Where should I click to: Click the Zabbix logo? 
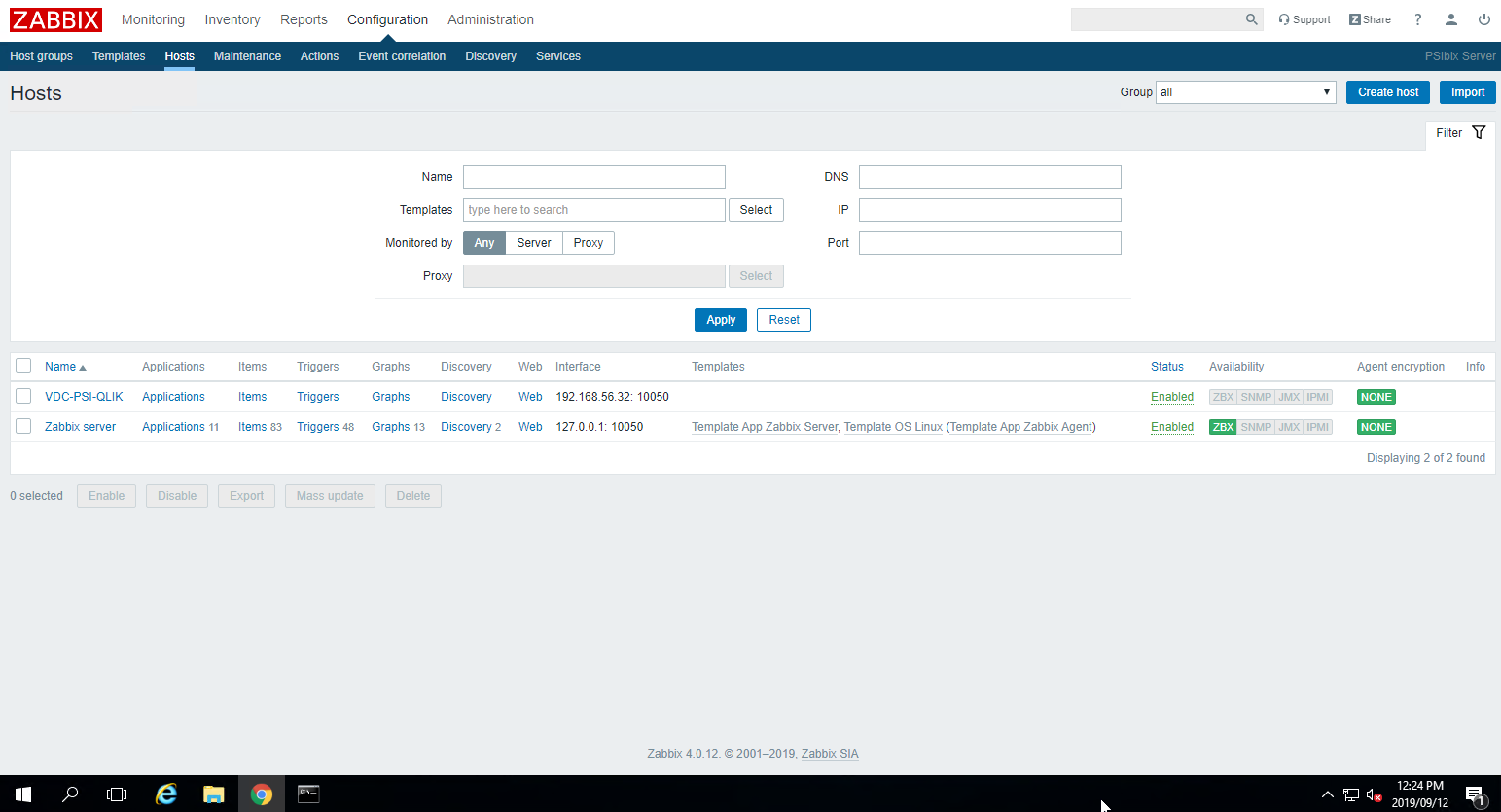(x=55, y=19)
